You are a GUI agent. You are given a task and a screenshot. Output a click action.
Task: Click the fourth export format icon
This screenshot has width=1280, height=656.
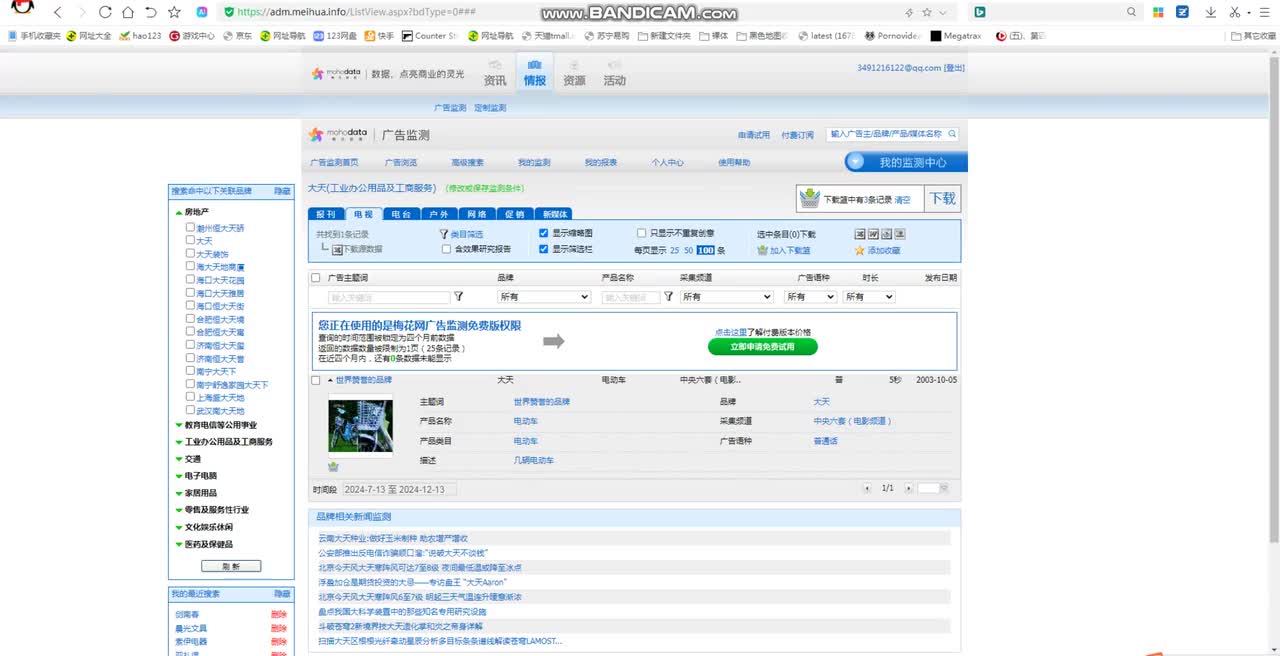pos(899,234)
